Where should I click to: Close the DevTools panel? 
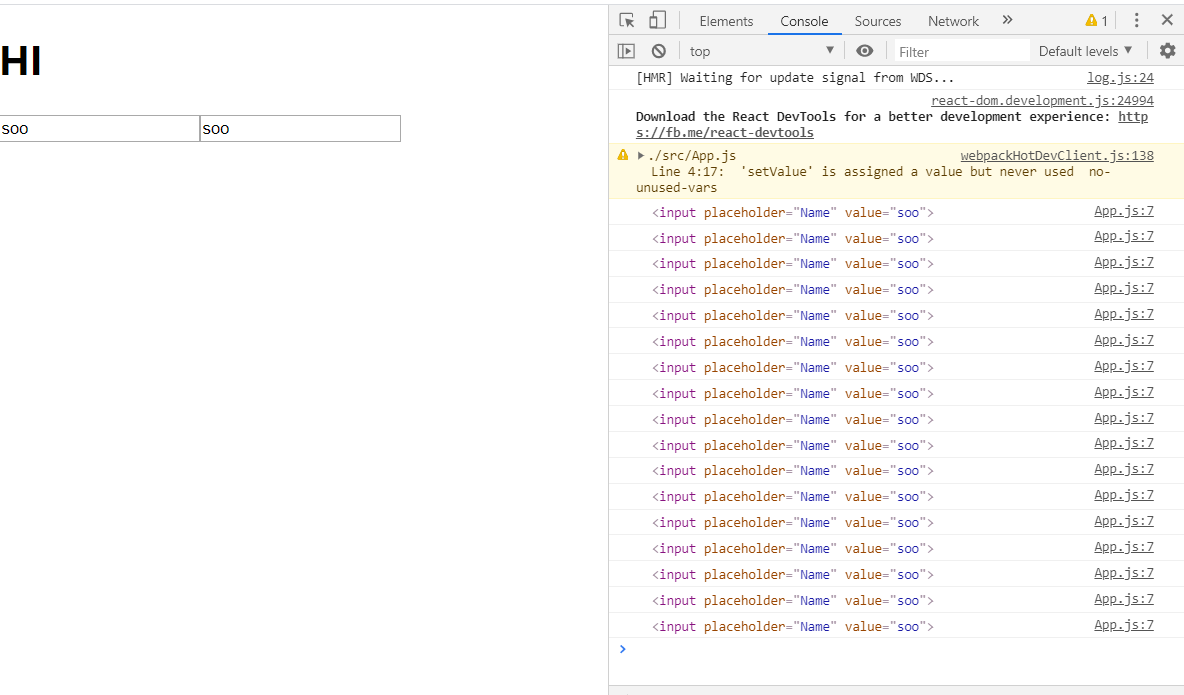click(x=1167, y=20)
